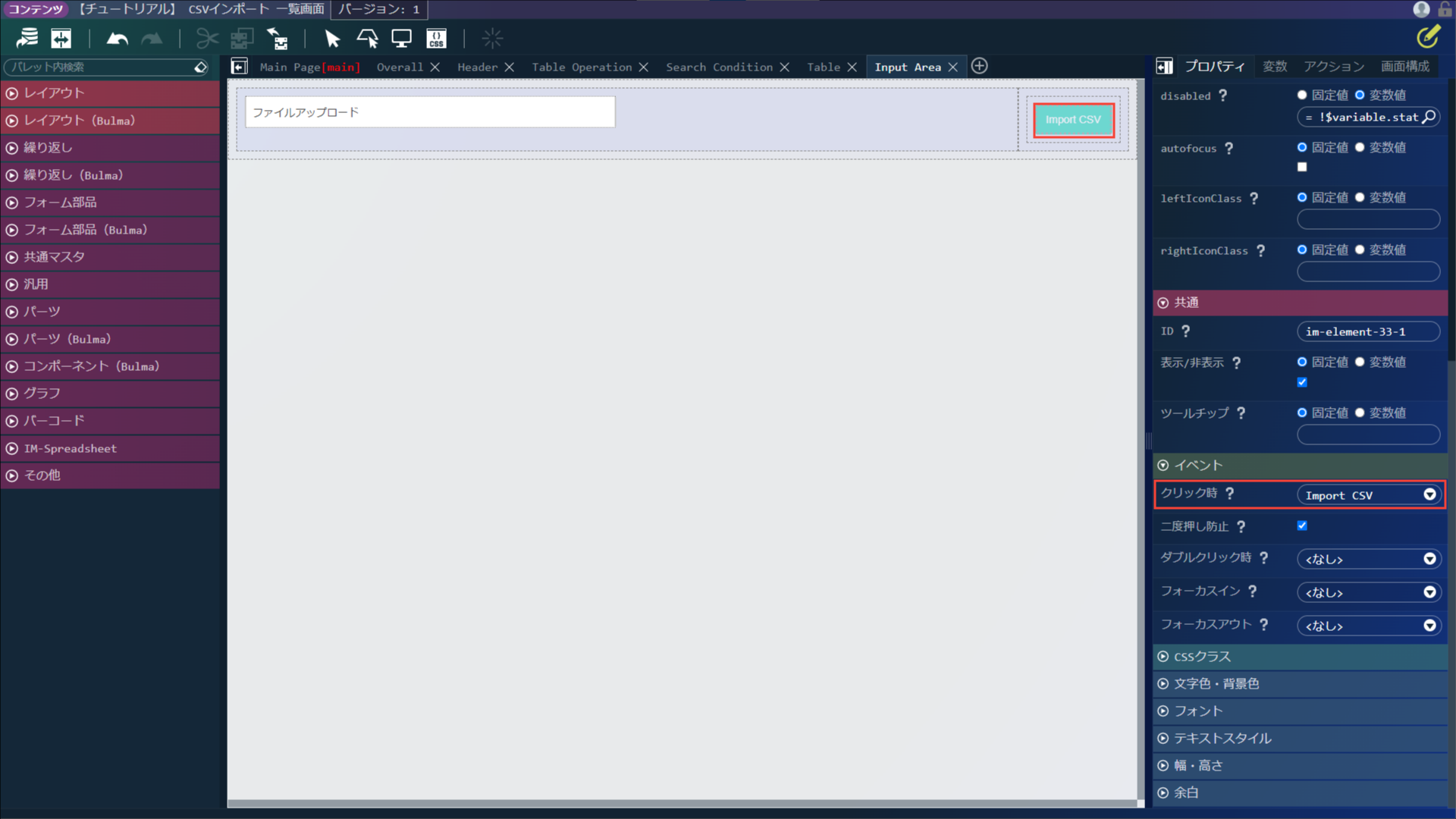This screenshot has width=1456, height=819.
Task: Click the paste element icon
Action: 278,38
